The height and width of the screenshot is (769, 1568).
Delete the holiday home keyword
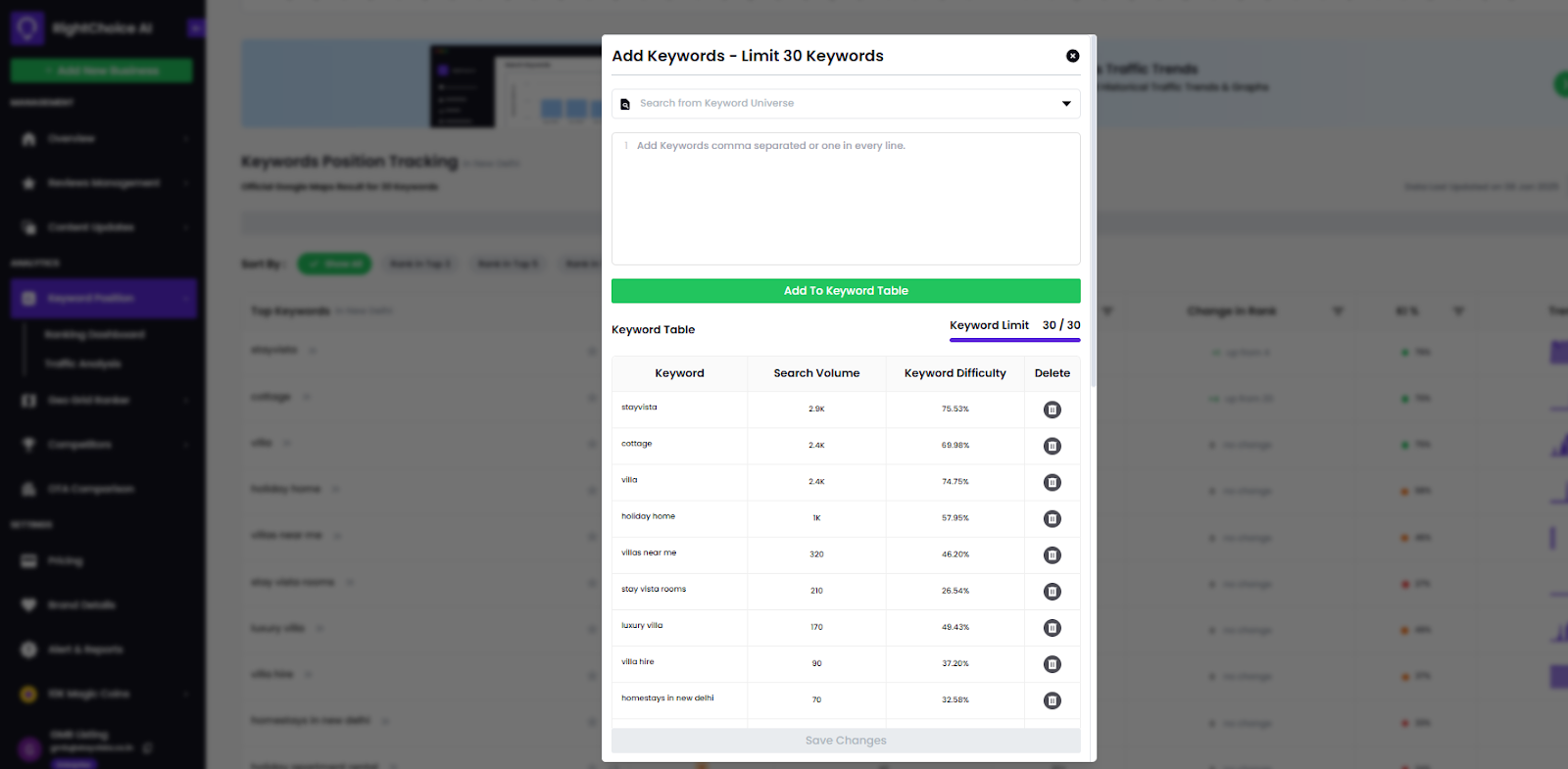tap(1053, 518)
